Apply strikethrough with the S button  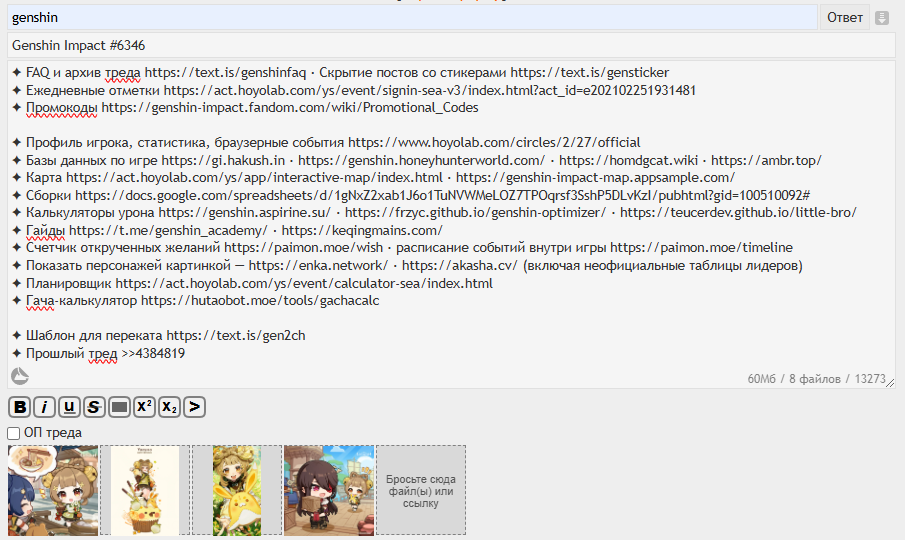(x=94, y=407)
